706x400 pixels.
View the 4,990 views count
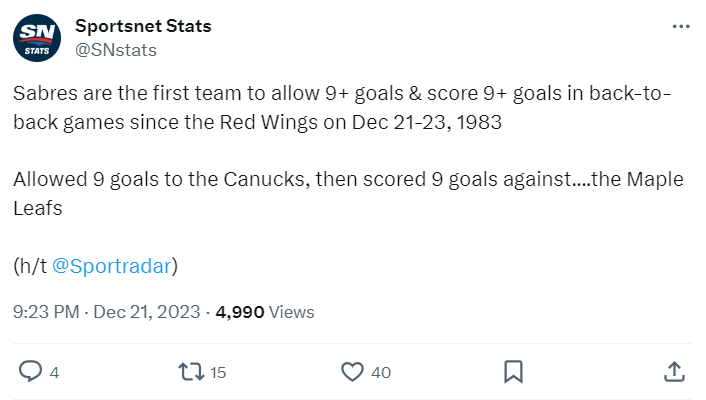pyautogui.click(x=240, y=312)
